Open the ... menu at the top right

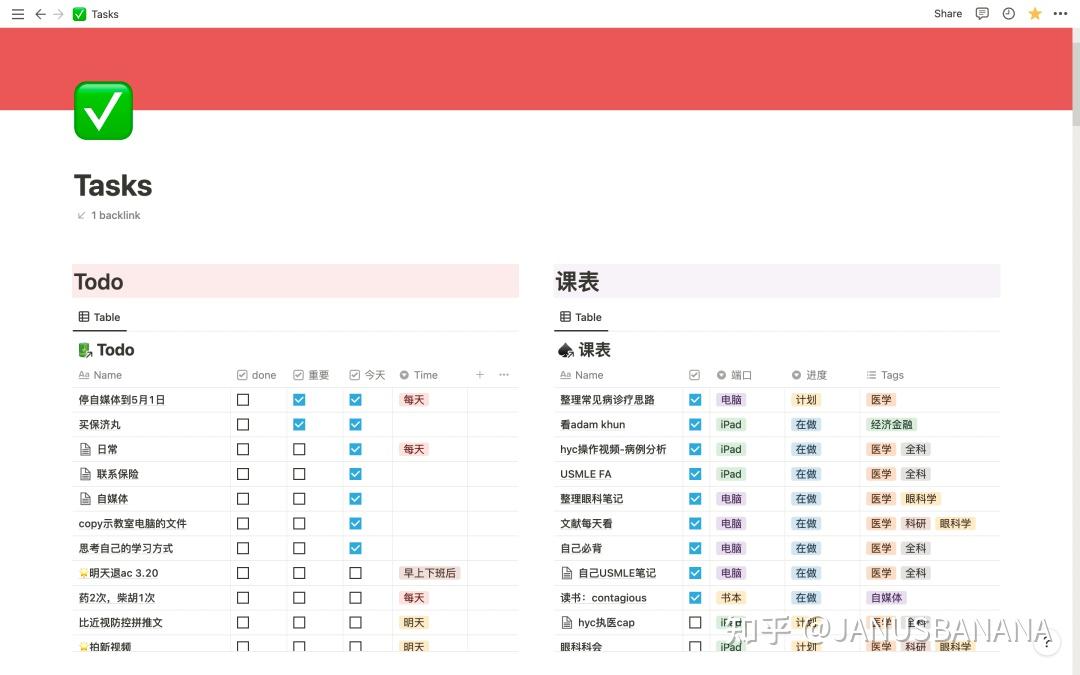[1060, 13]
